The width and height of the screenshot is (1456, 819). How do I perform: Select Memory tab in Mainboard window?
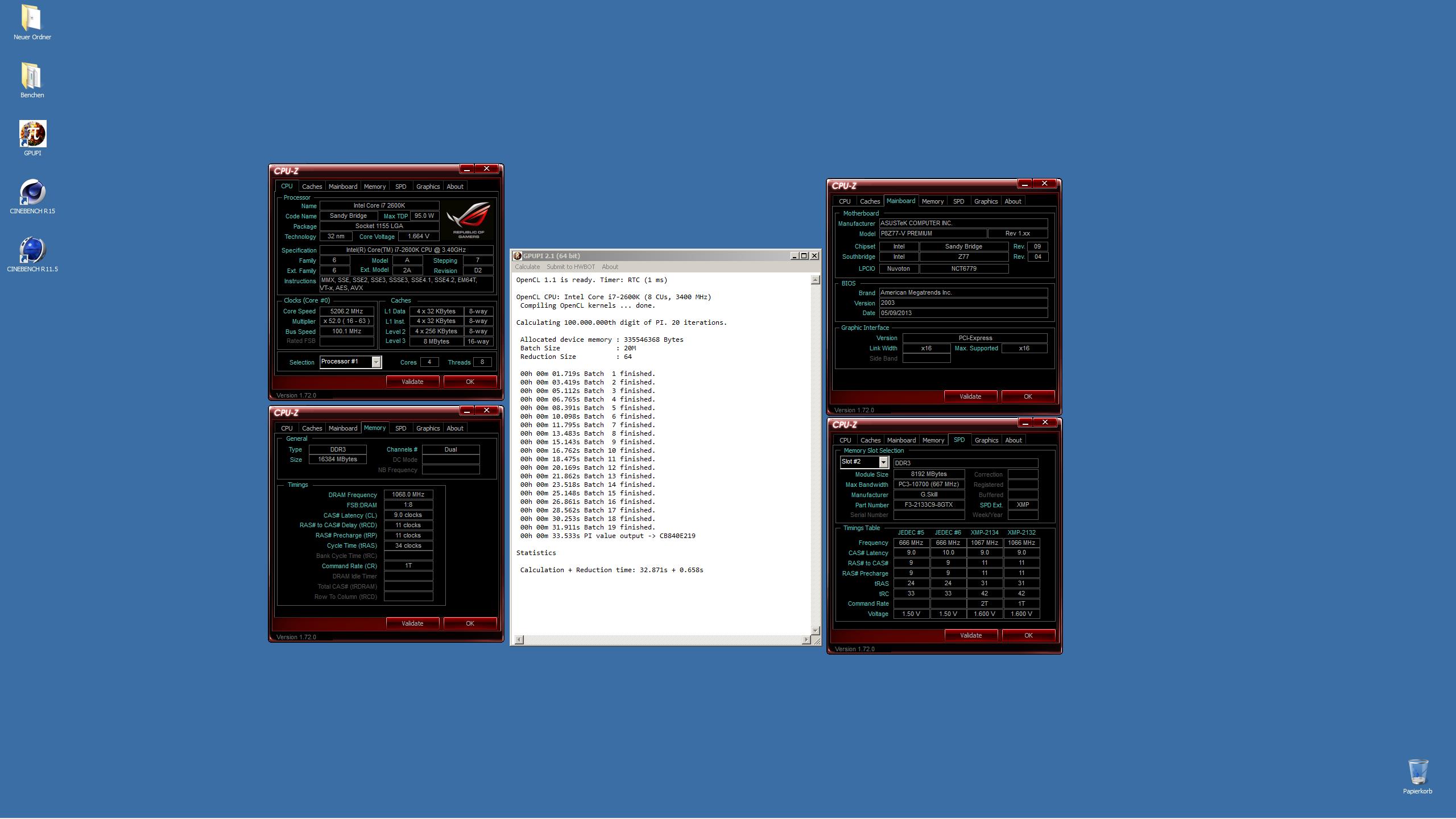(933, 201)
